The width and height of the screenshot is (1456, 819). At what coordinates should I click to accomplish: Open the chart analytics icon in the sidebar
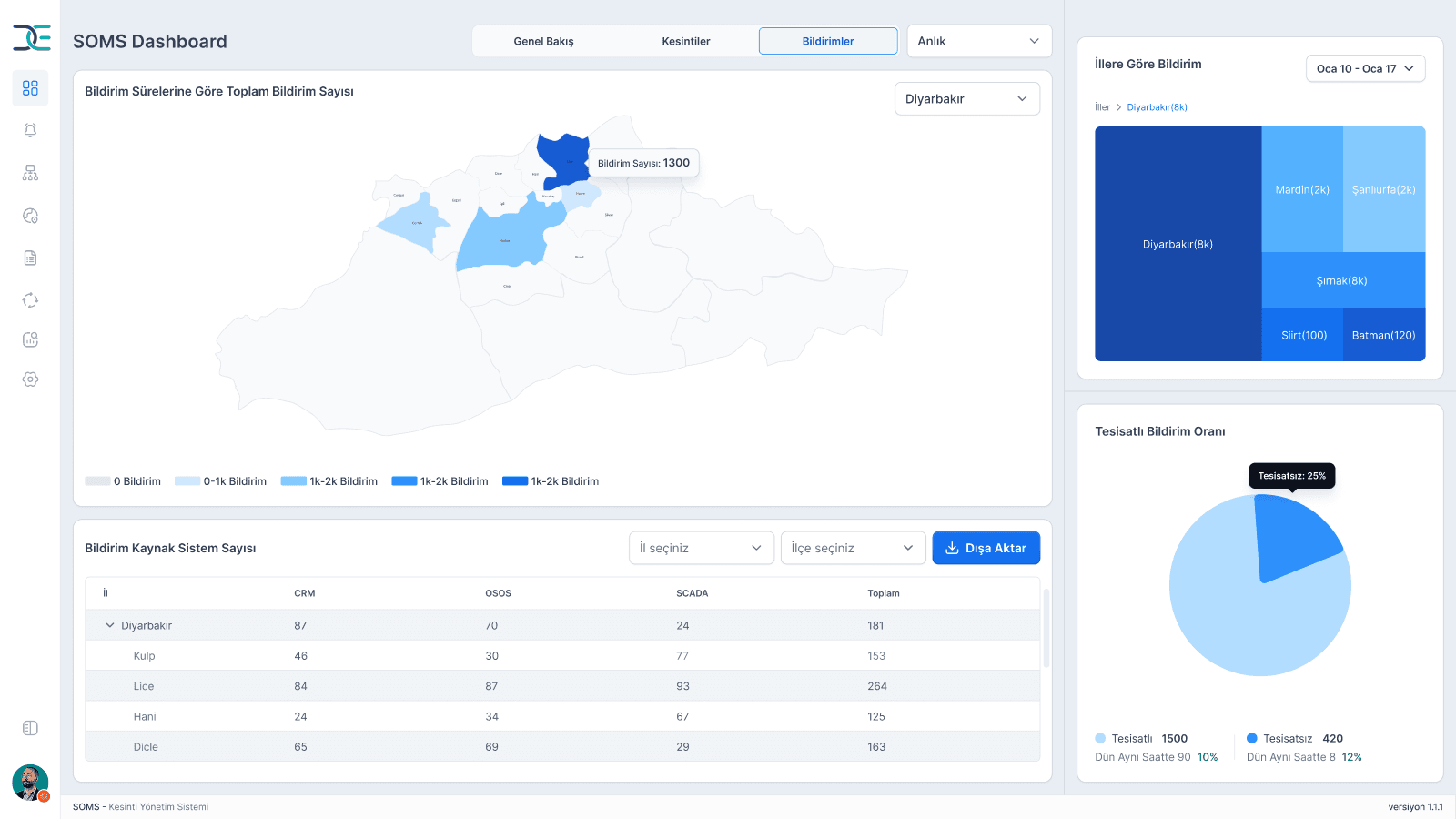click(x=30, y=339)
